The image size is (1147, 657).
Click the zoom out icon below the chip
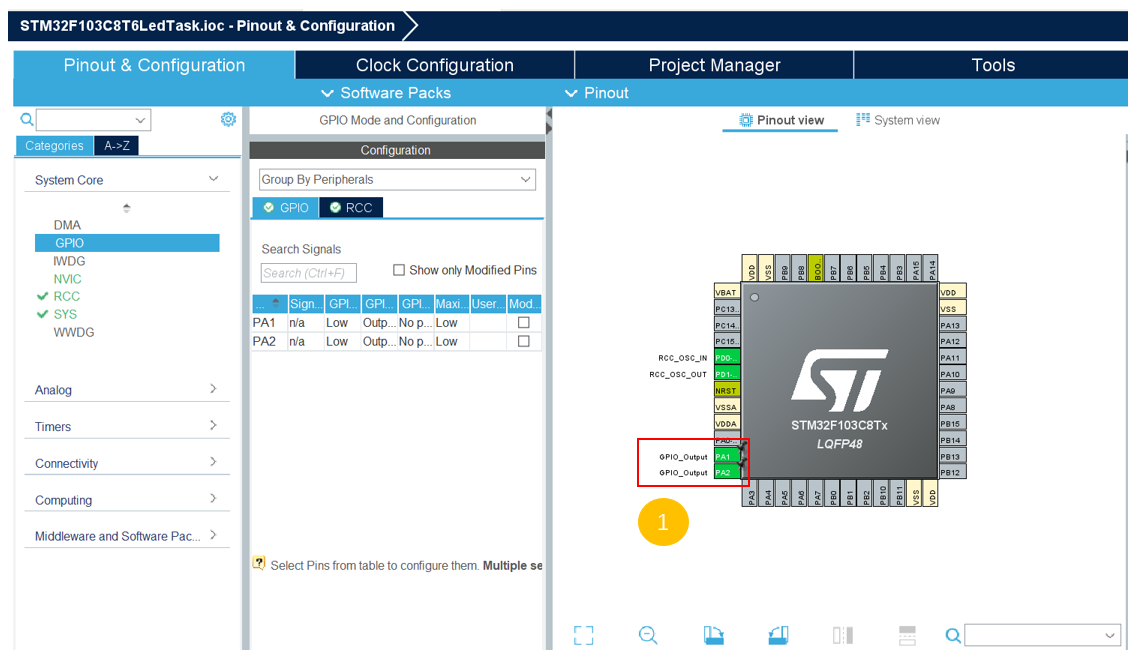click(x=648, y=635)
